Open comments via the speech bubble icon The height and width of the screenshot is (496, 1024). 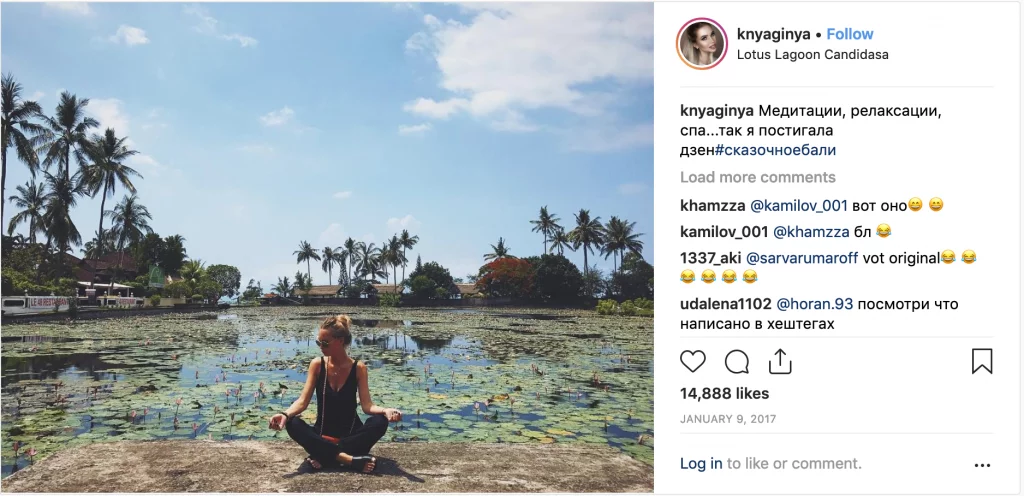coord(737,361)
